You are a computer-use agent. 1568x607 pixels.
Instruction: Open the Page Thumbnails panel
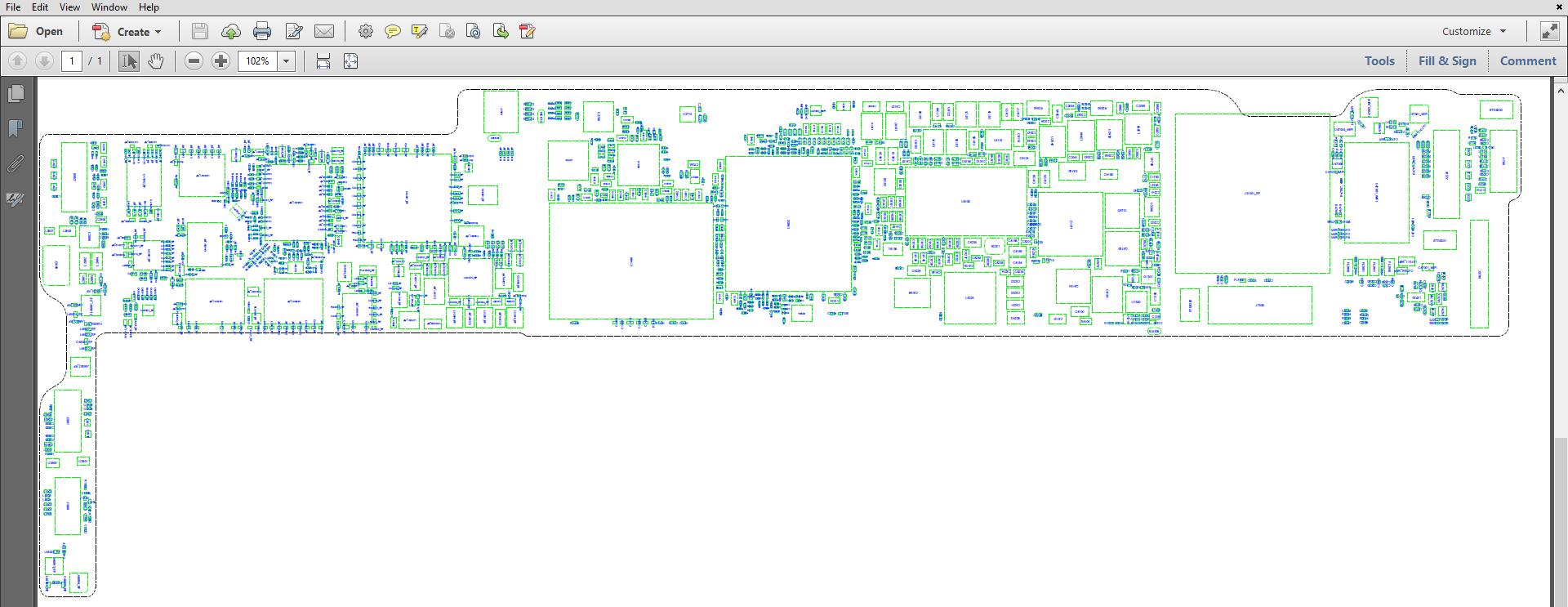[16, 95]
